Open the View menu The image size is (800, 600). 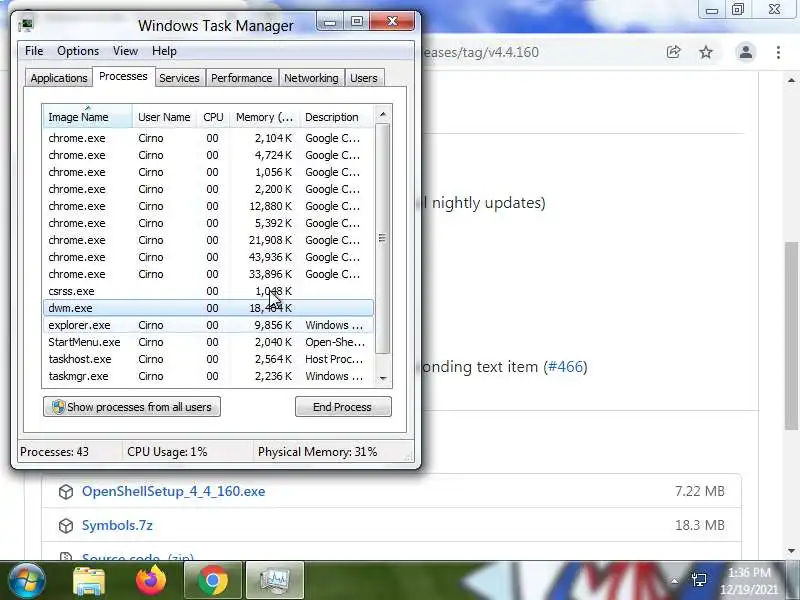click(x=126, y=51)
